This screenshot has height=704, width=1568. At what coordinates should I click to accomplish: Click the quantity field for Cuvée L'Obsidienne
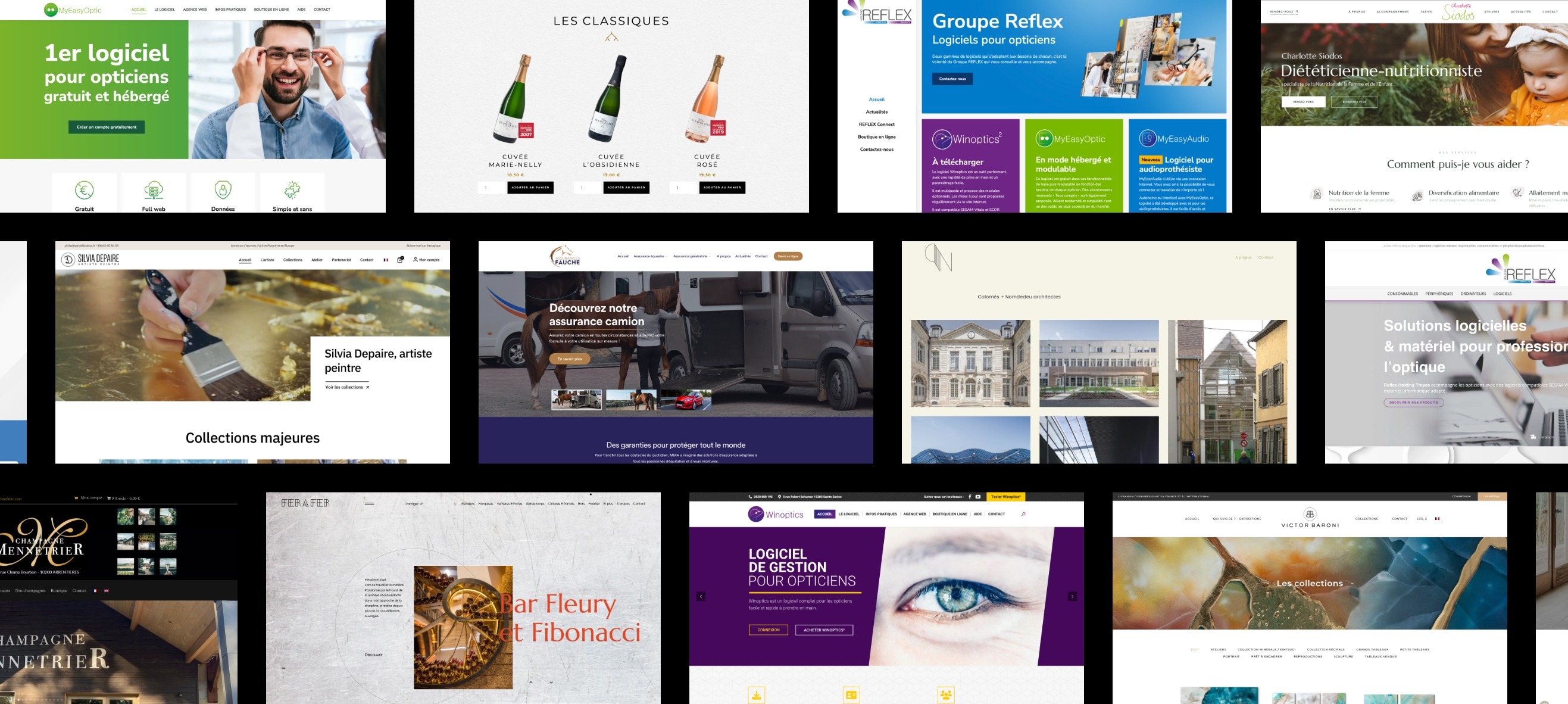click(586, 188)
